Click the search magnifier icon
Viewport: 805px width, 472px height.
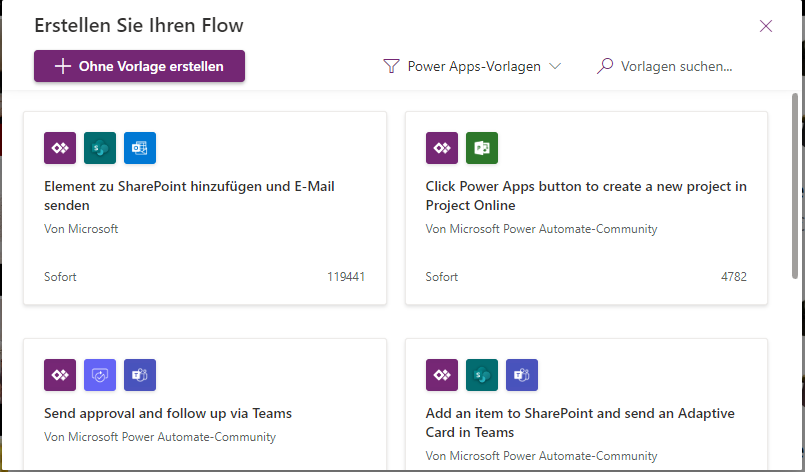click(x=605, y=66)
